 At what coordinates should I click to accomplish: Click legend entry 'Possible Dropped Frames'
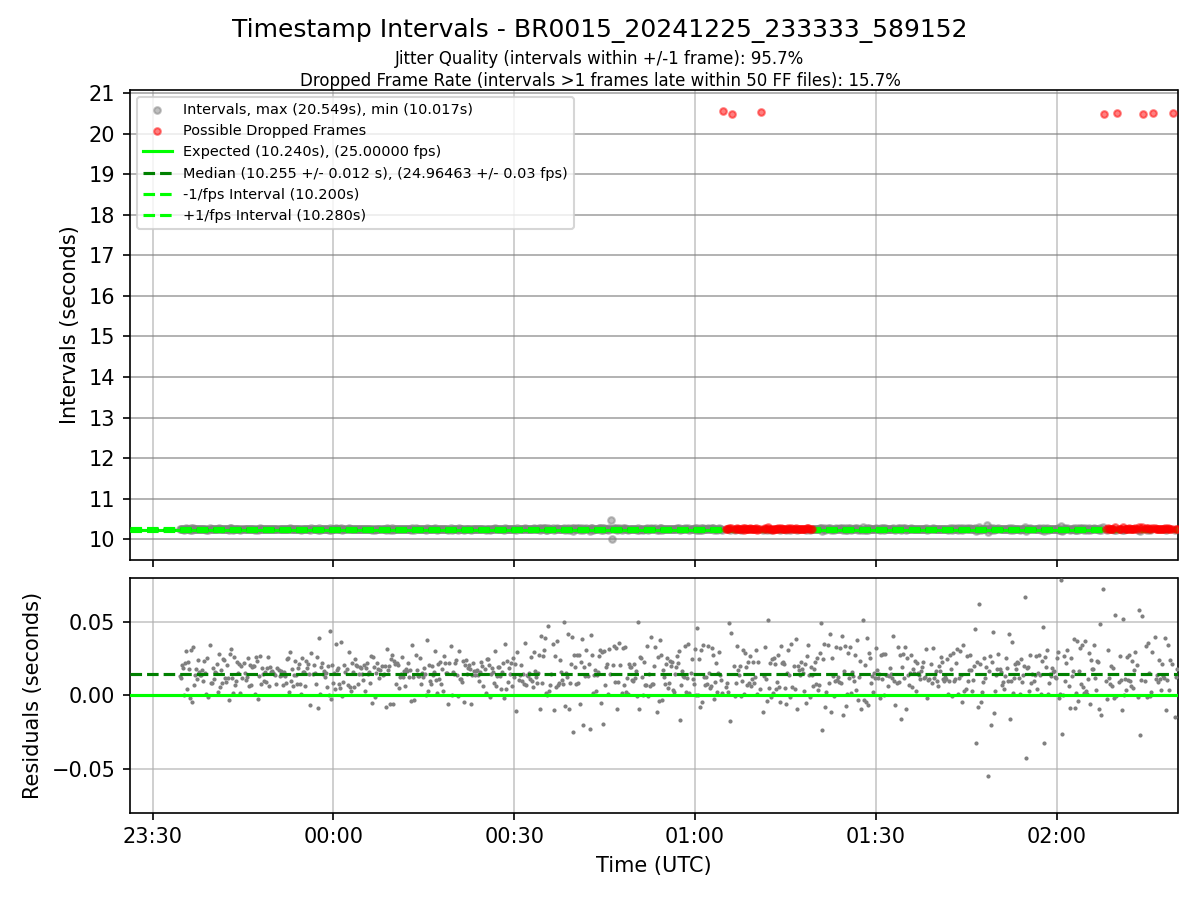(x=274, y=130)
